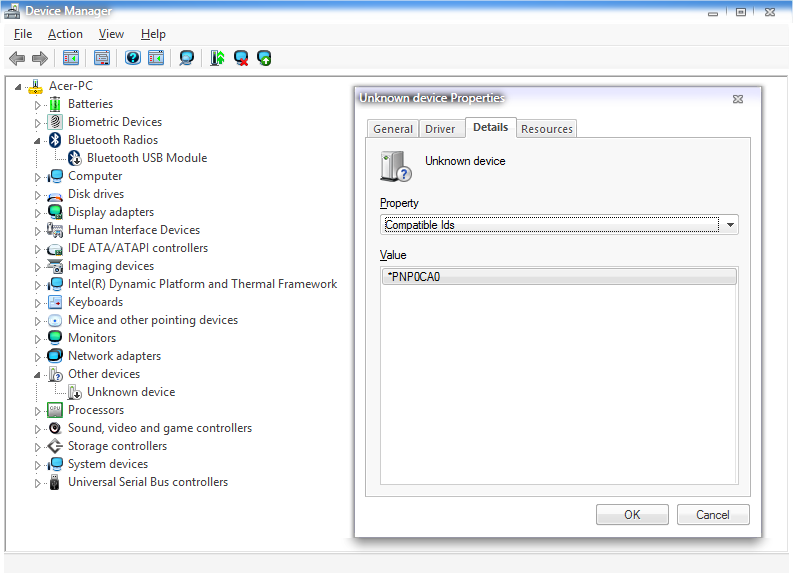Viewport: 793px width, 577px height.
Task: Click the Sound, video and game controllers icon
Action: [x=55, y=428]
